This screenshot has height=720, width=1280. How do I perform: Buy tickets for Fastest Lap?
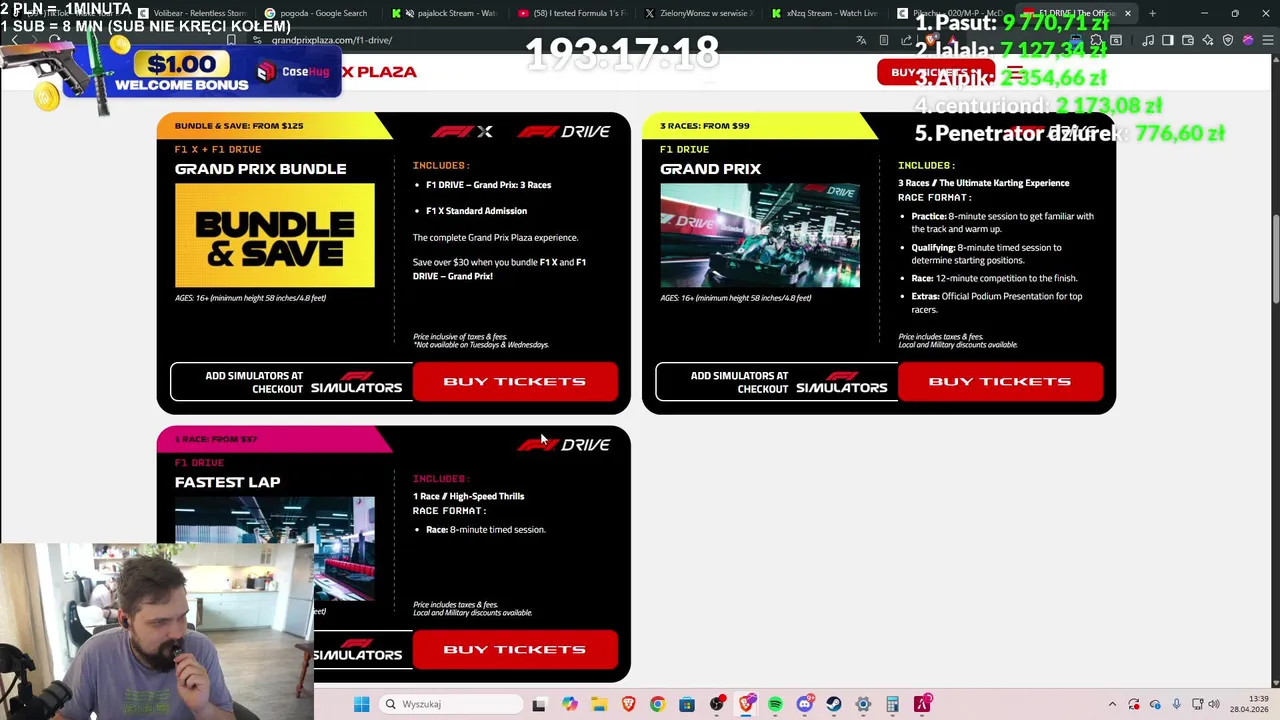pos(515,649)
